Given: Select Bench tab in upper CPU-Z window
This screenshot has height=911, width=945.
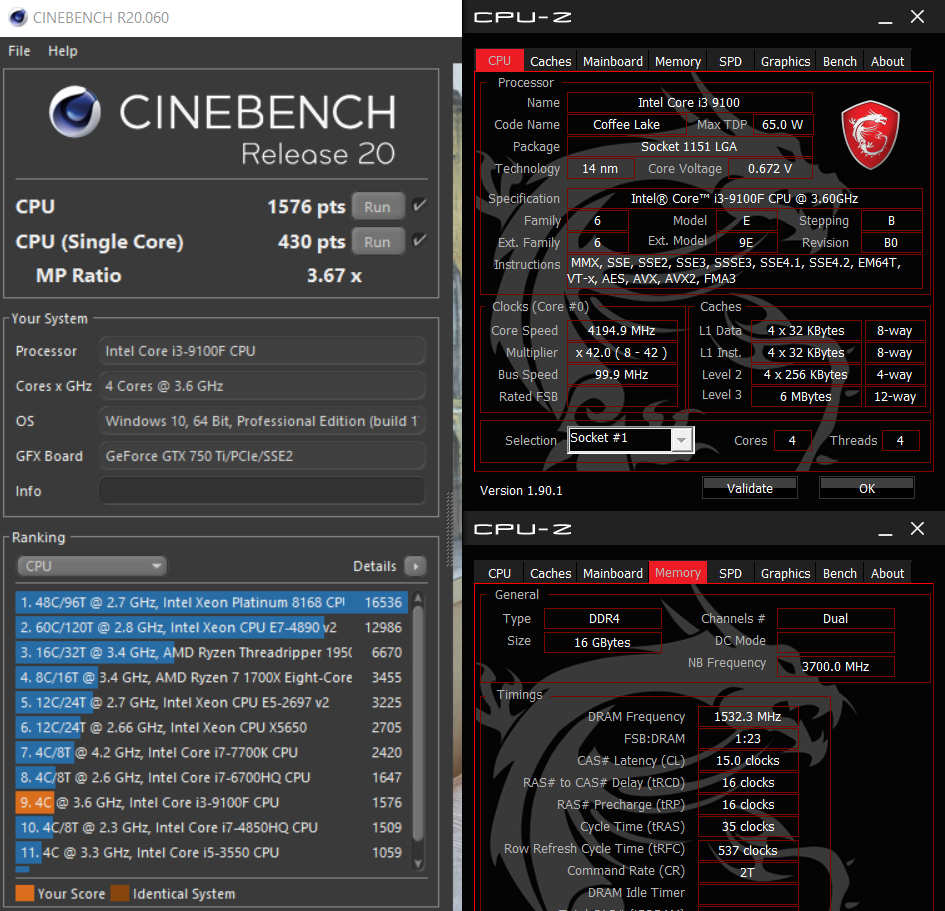Looking at the screenshot, I should (x=840, y=61).
